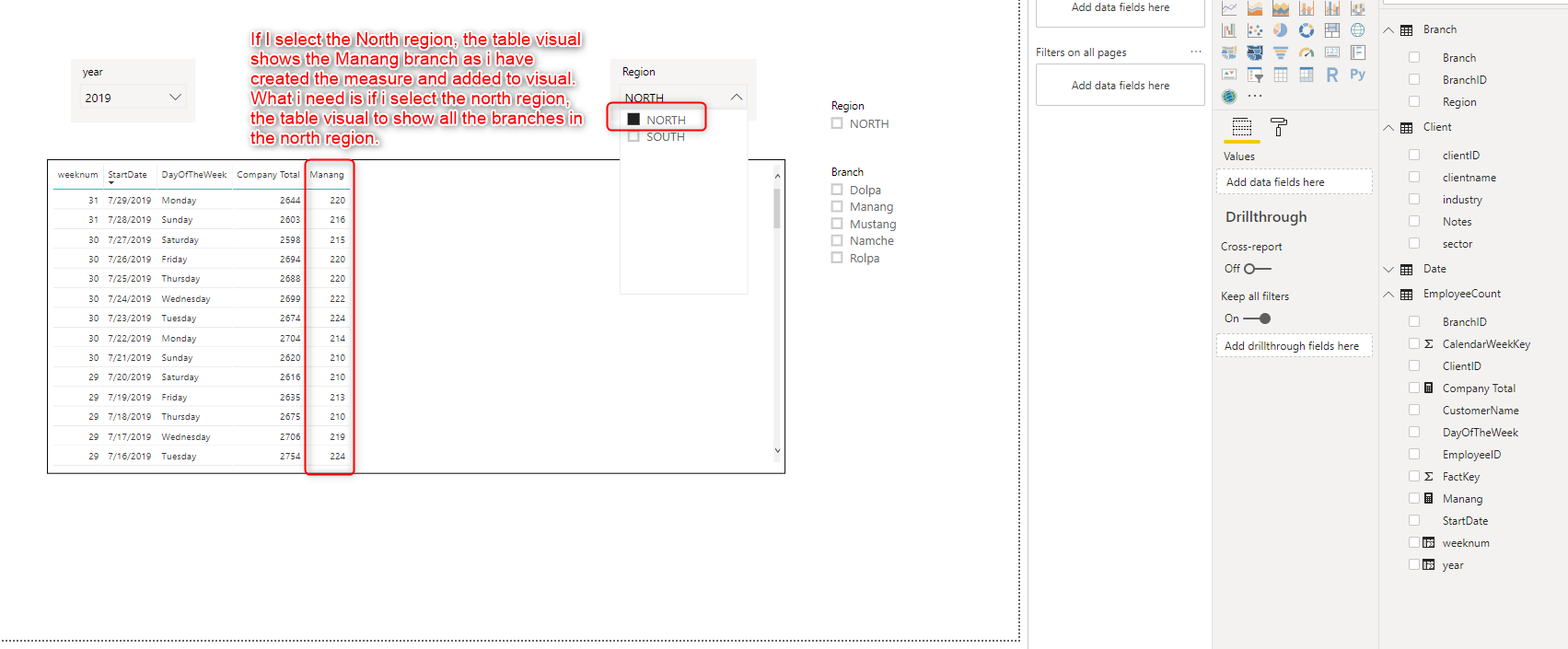
Task: Check the industry field in Fields
Action: pos(1414,200)
